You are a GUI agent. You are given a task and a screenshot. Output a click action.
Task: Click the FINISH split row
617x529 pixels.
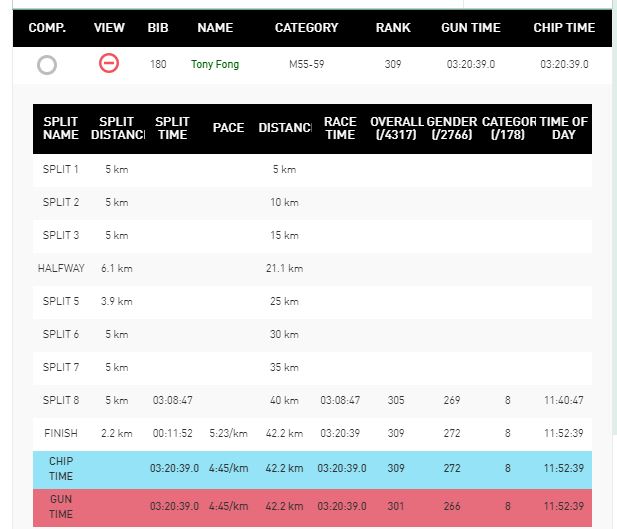pos(312,433)
